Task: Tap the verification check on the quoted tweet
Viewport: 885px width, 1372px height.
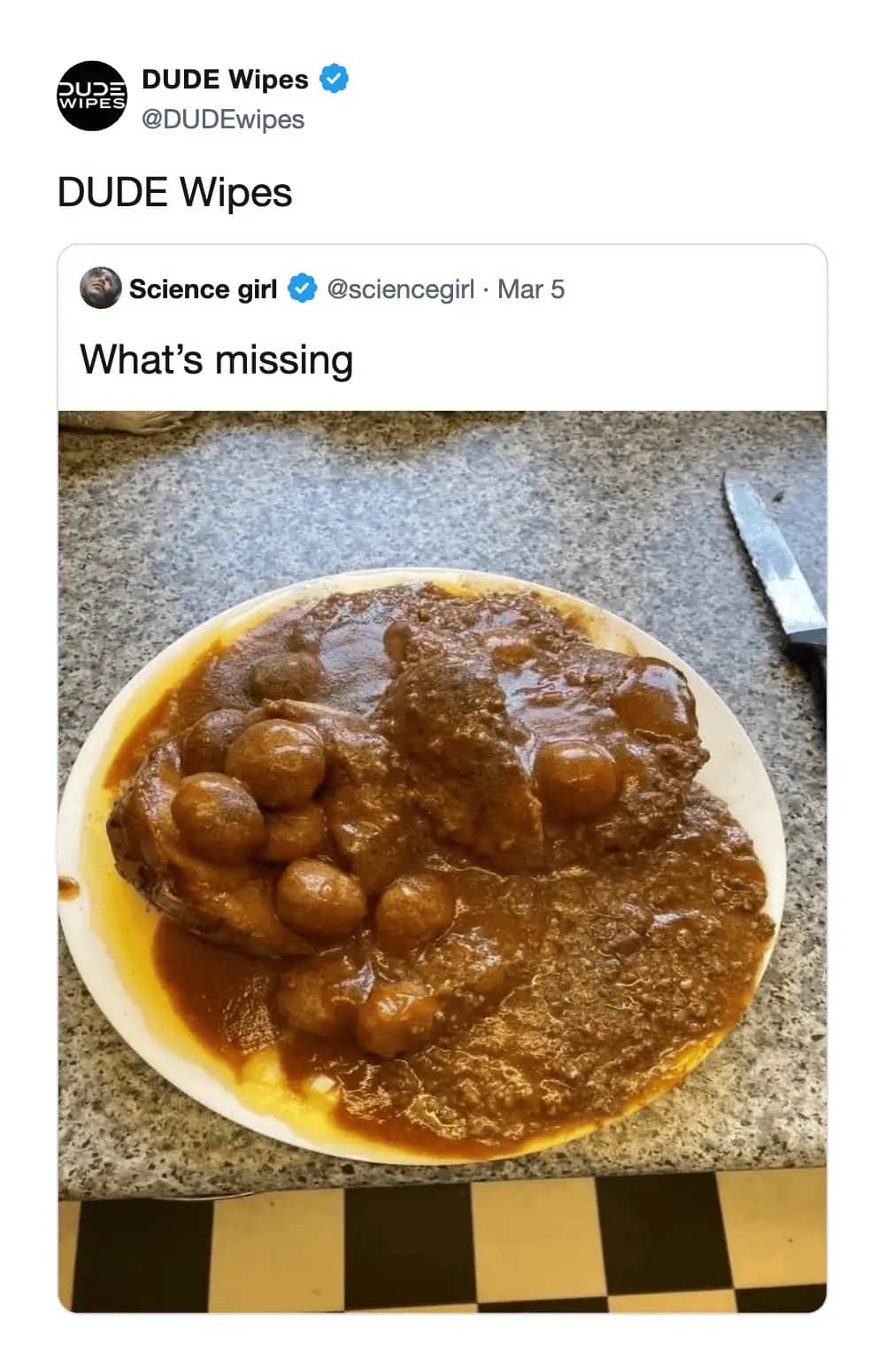Action: pos(300,289)
